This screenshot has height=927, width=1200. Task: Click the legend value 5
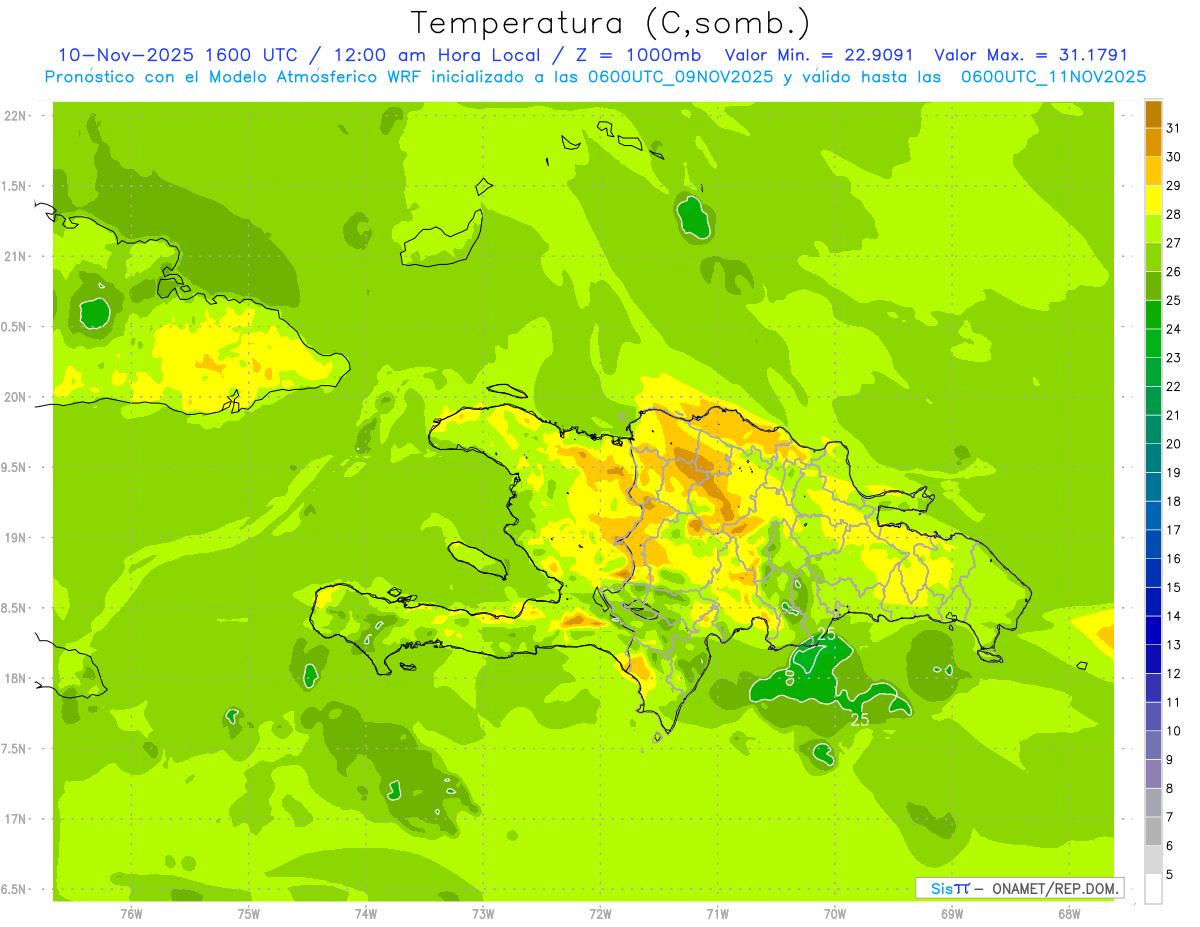click(x=1170, y=876)
